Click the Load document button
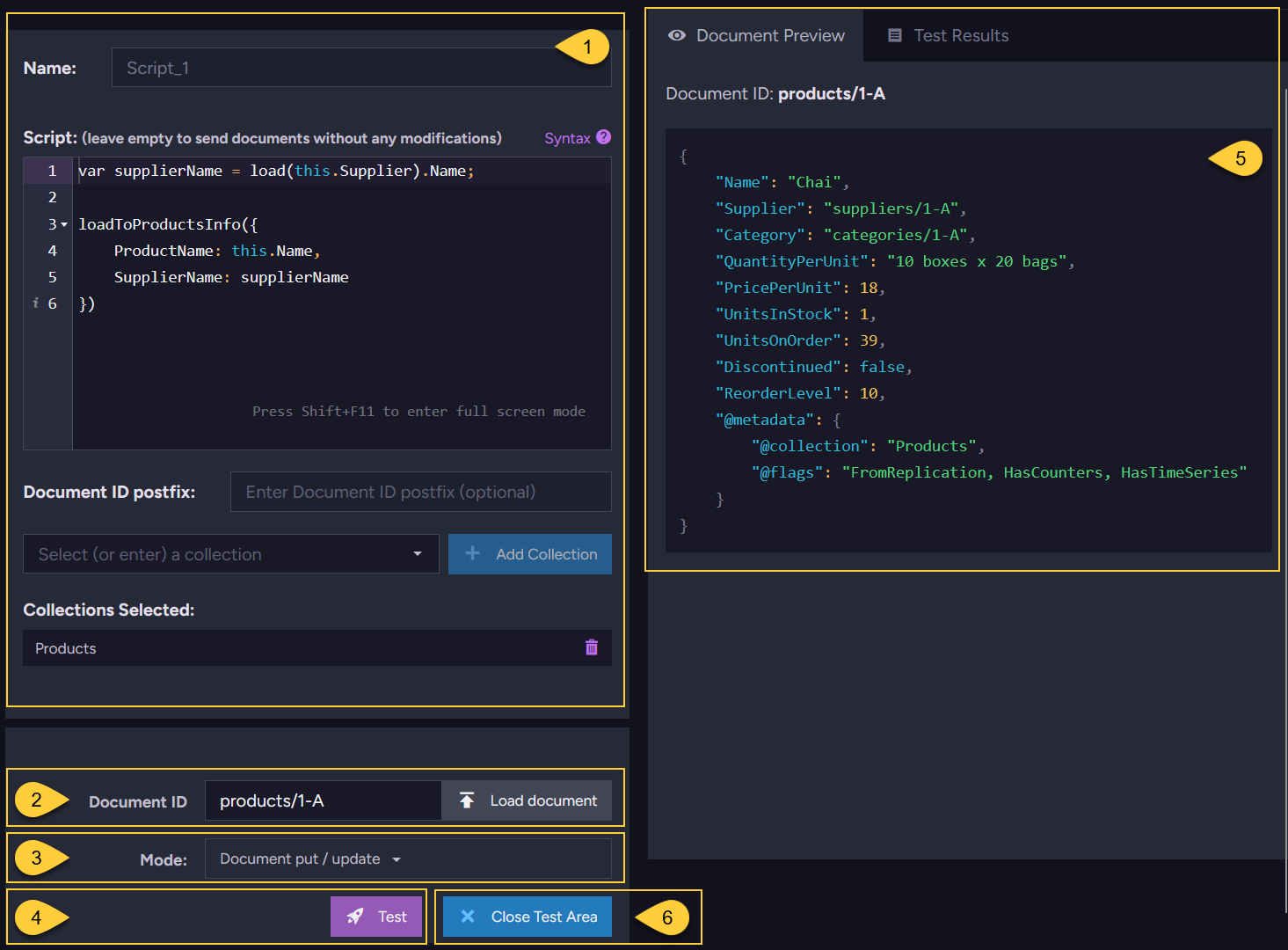 (527, 800)
